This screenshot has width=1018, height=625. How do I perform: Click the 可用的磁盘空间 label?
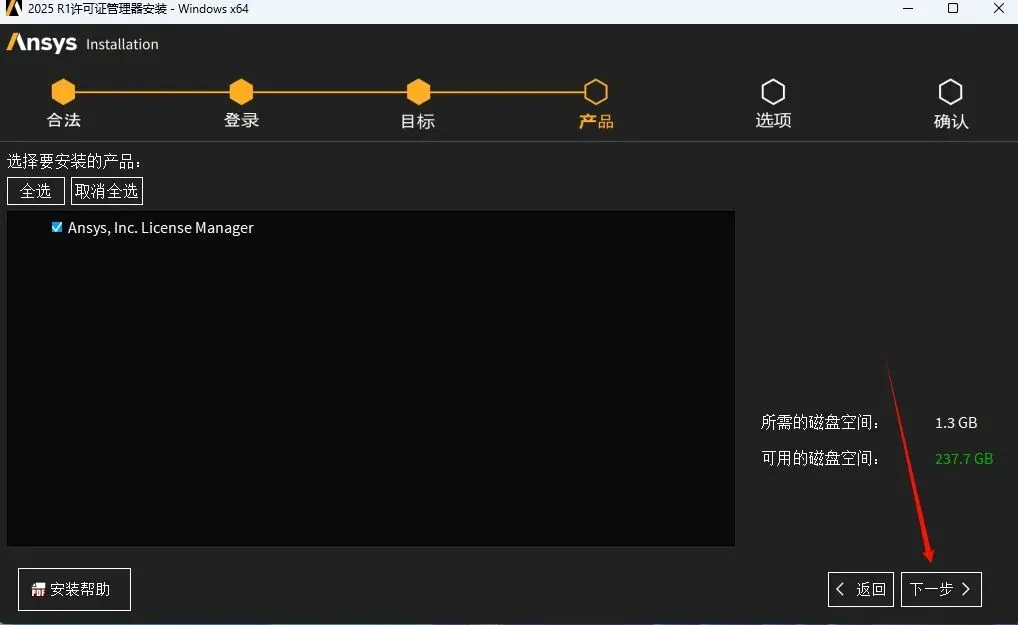pyautogui.click(x=820, y=458)
